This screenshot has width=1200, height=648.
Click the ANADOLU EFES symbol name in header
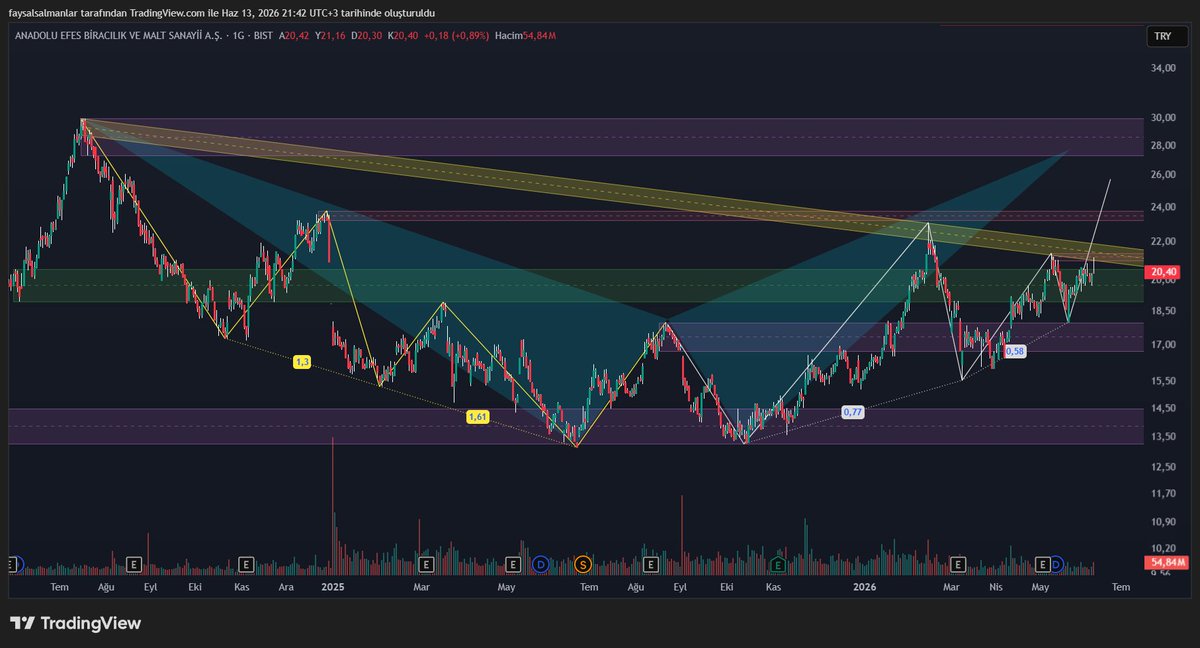point(119,36)
